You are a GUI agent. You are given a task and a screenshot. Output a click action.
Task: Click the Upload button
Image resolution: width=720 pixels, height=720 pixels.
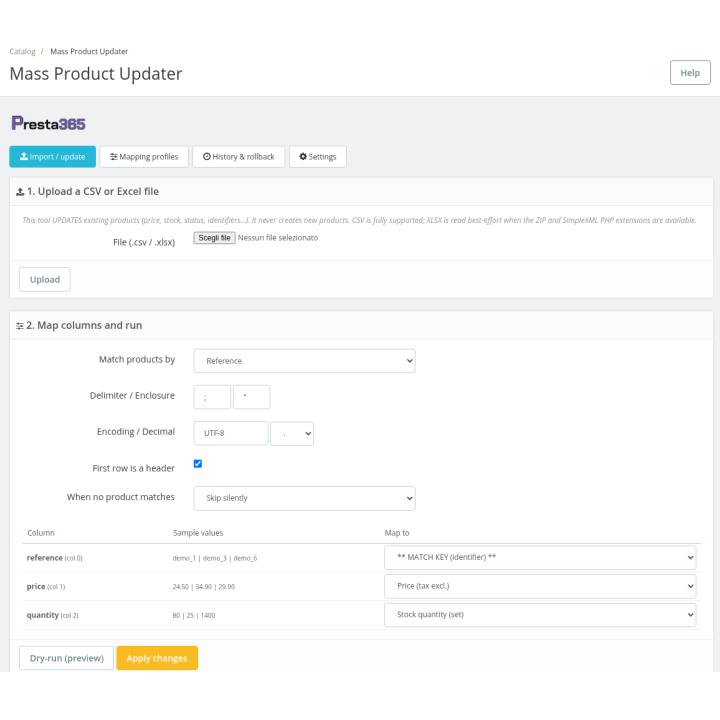[x=45, y=279]
